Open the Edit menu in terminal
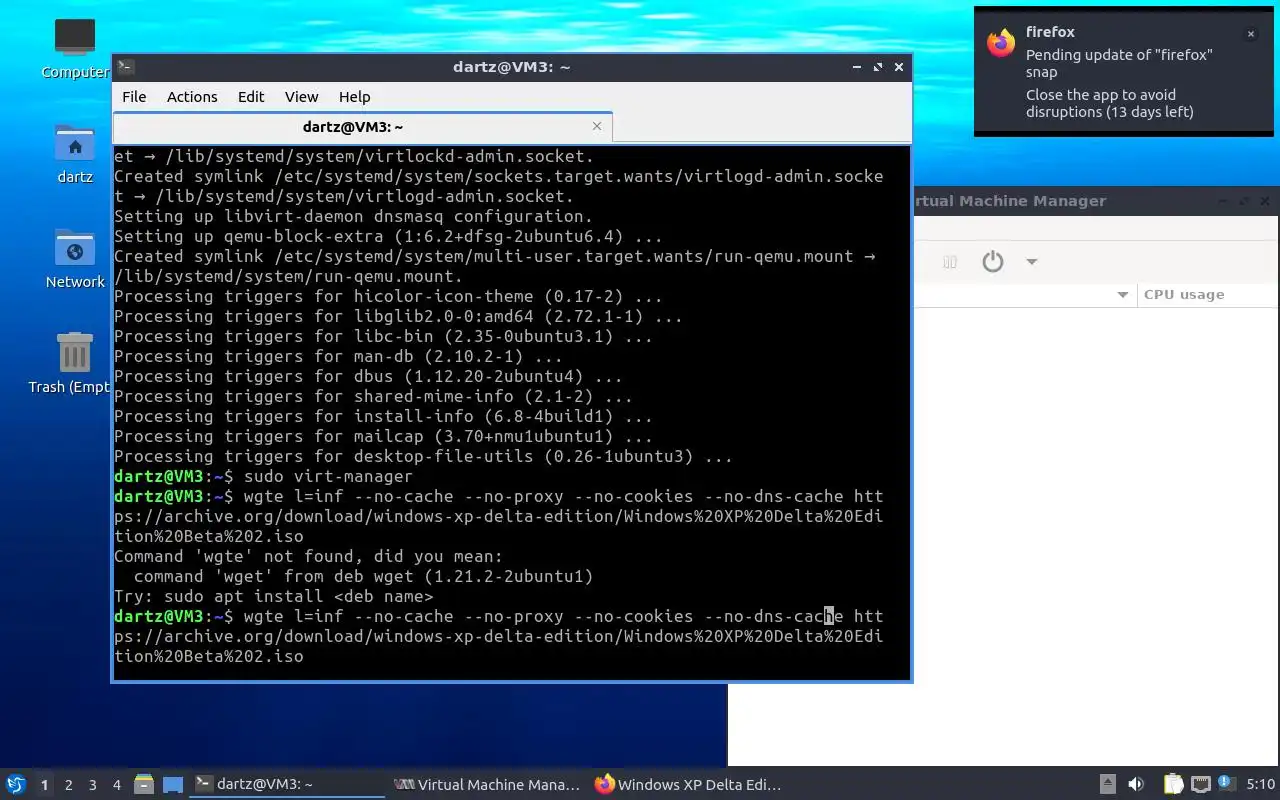Screen dimensions: 1280x800 [x=251, y=97]
